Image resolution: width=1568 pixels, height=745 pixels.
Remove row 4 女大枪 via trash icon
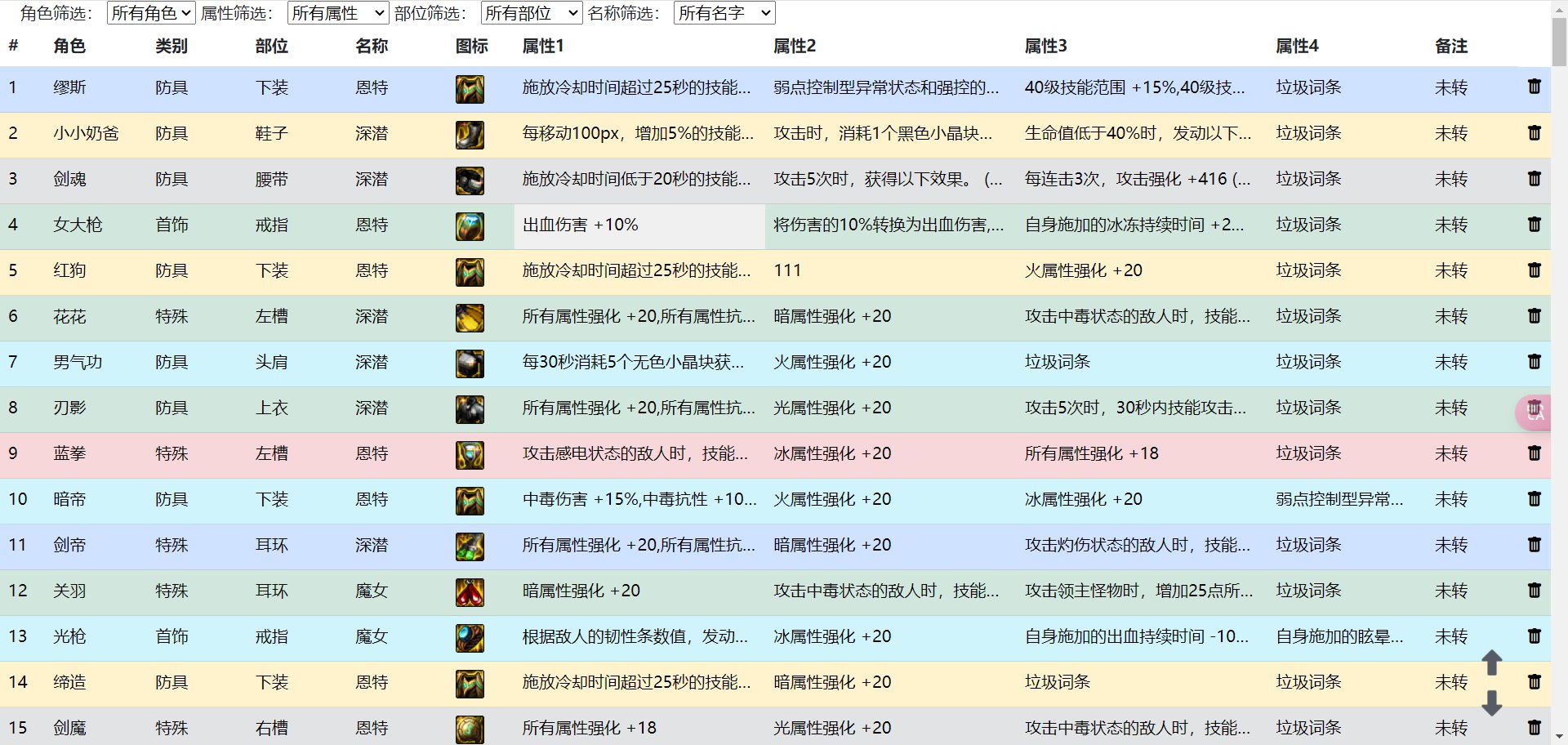coord(1534,224)
